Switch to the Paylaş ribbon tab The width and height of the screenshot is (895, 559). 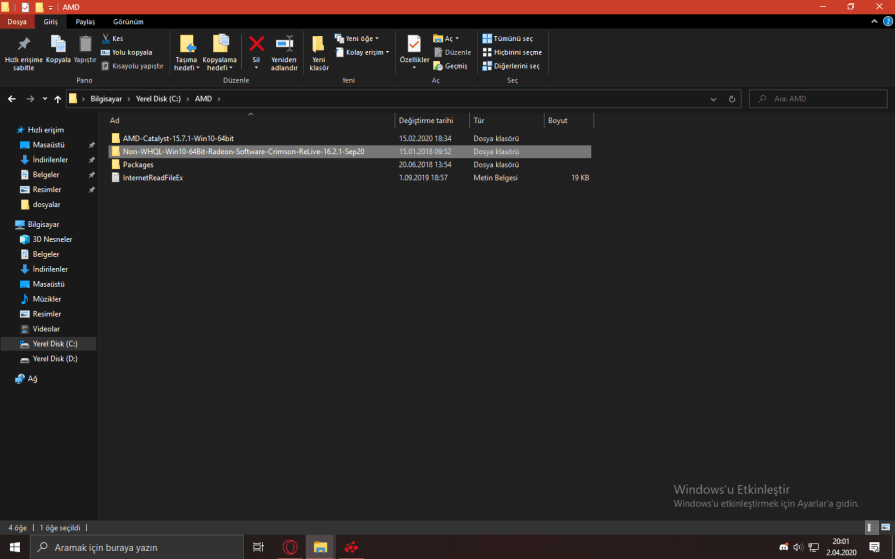(x=85, y=22)
